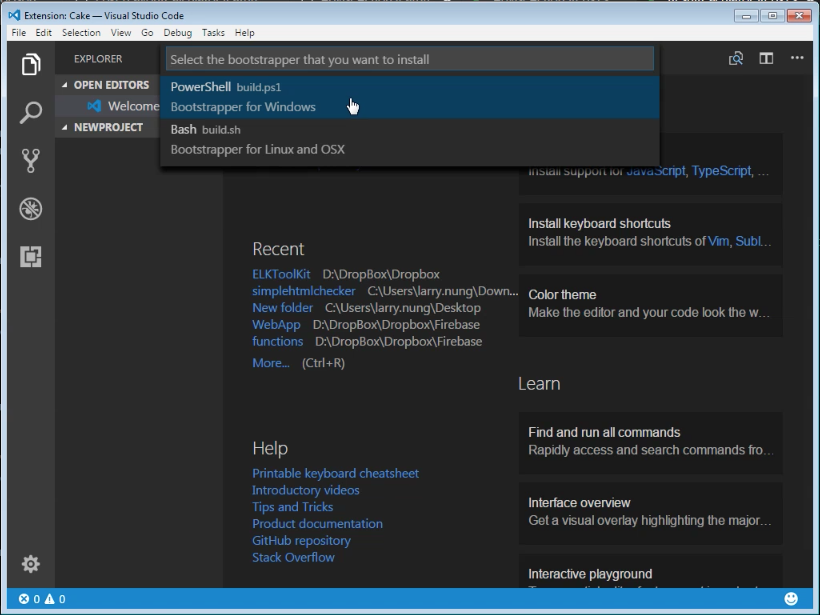820x615 pixels.
Task: Focus the bootstrapper selection input field
Action: click(410, 59)
